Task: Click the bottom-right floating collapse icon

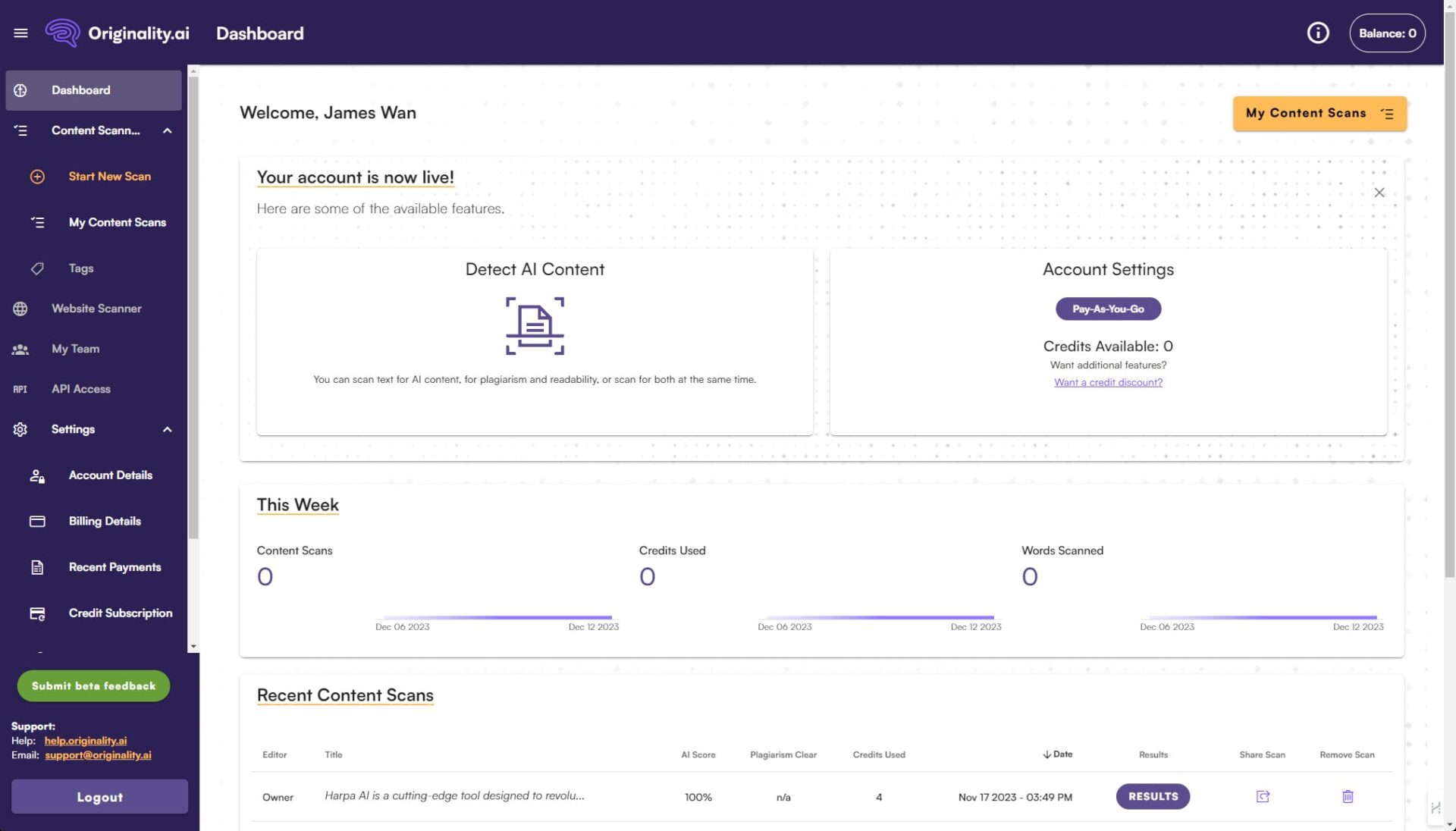Action: (1436, 808)
